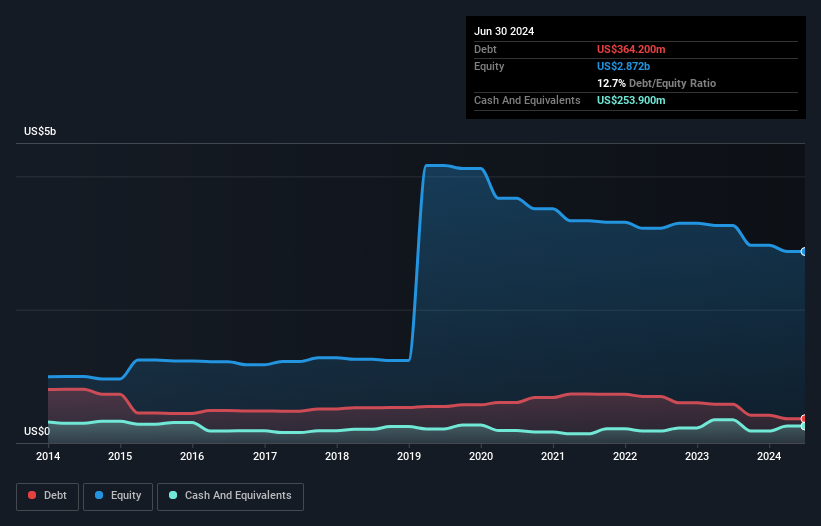Click the 2014 x-axis label
The image size is (821, 526).
tap(48, 456)
